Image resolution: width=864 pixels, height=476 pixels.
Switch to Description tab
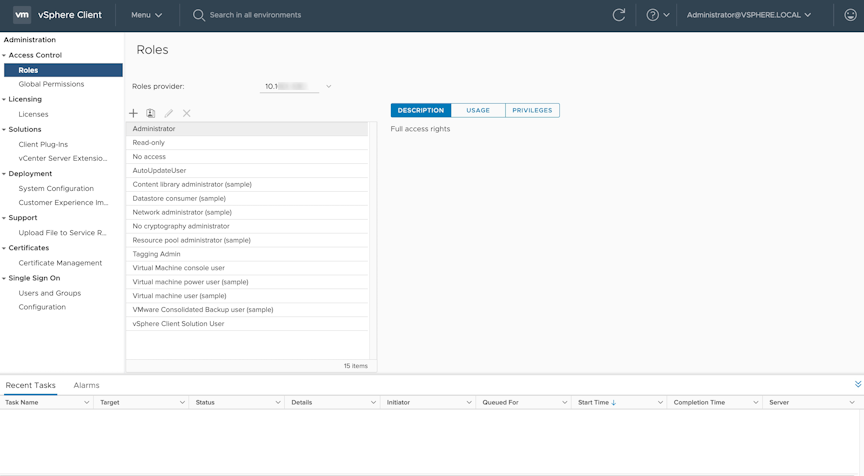(421, 110)
